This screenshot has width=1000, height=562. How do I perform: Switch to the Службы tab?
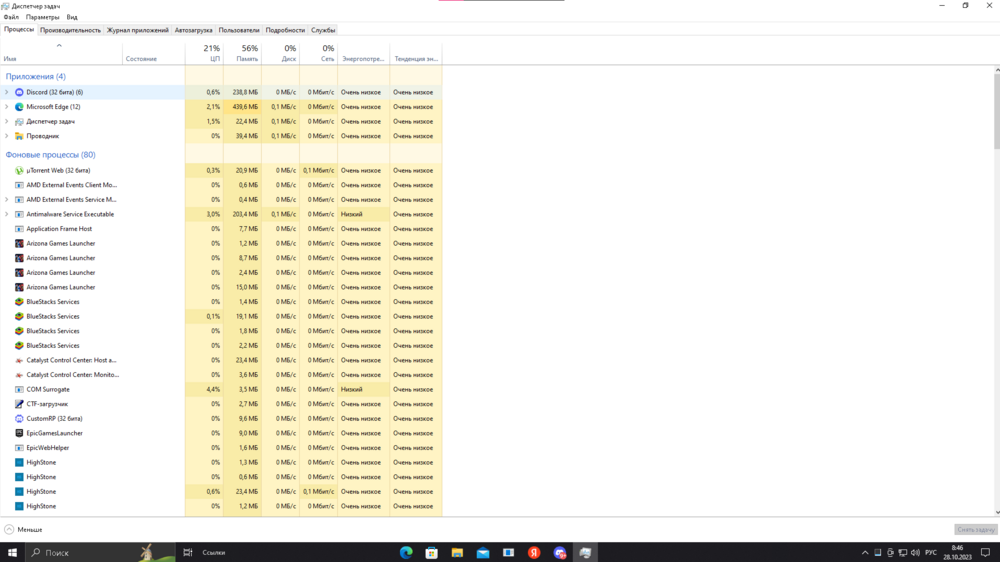tap(323, 30)
